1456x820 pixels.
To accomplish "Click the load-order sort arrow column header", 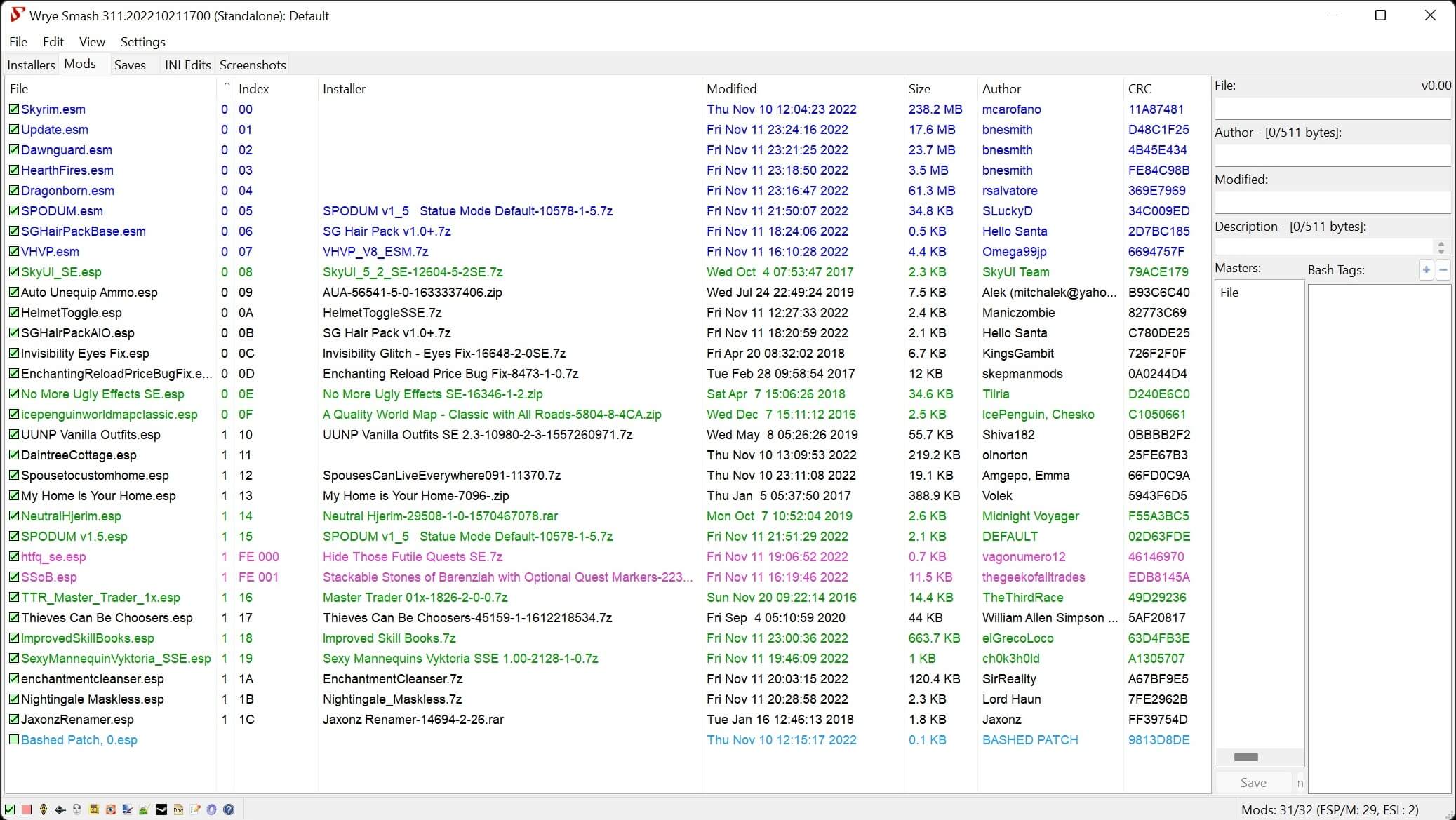I will point(225,88).
